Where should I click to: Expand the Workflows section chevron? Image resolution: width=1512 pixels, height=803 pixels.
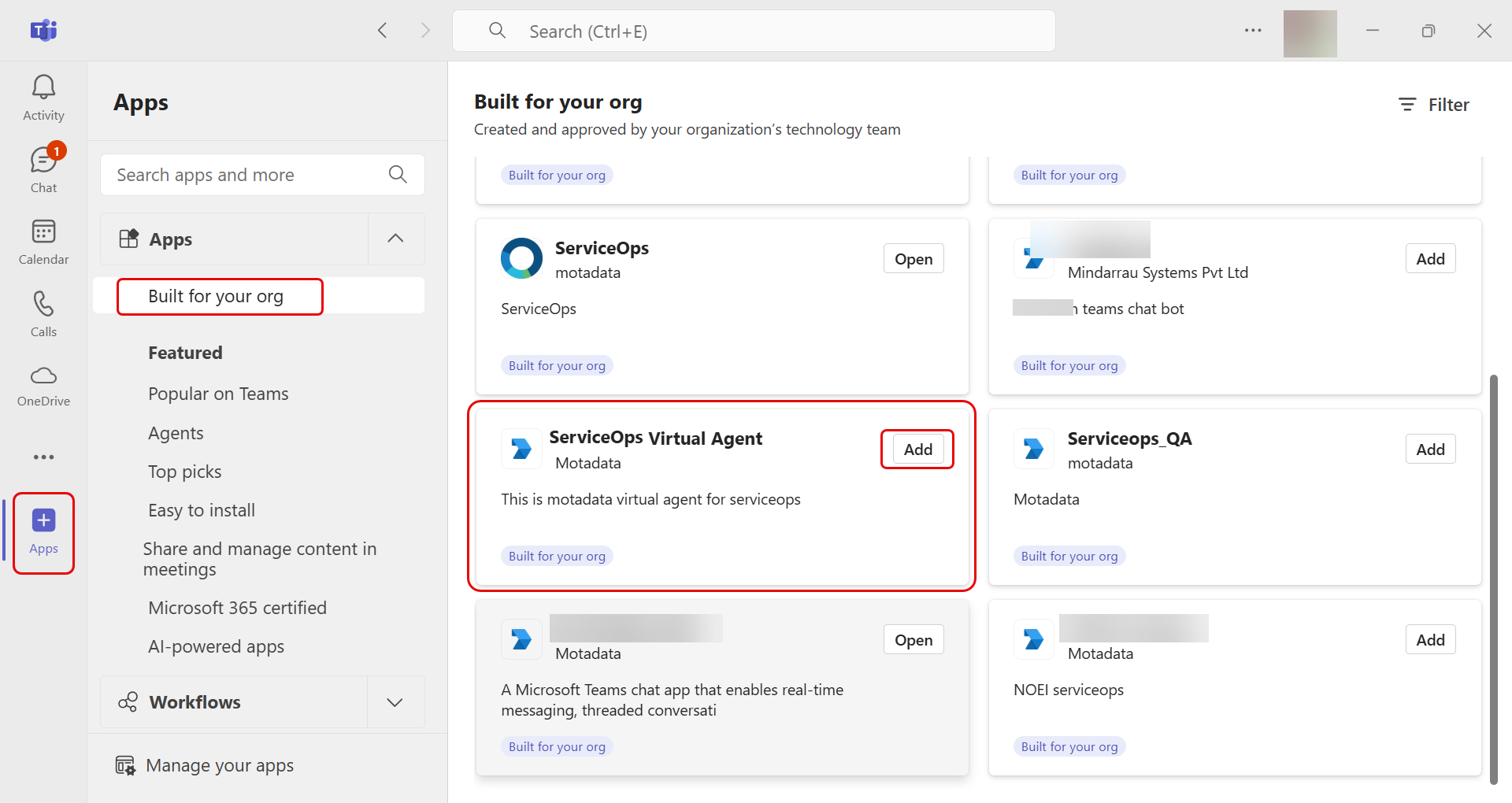tap(395, 702)
